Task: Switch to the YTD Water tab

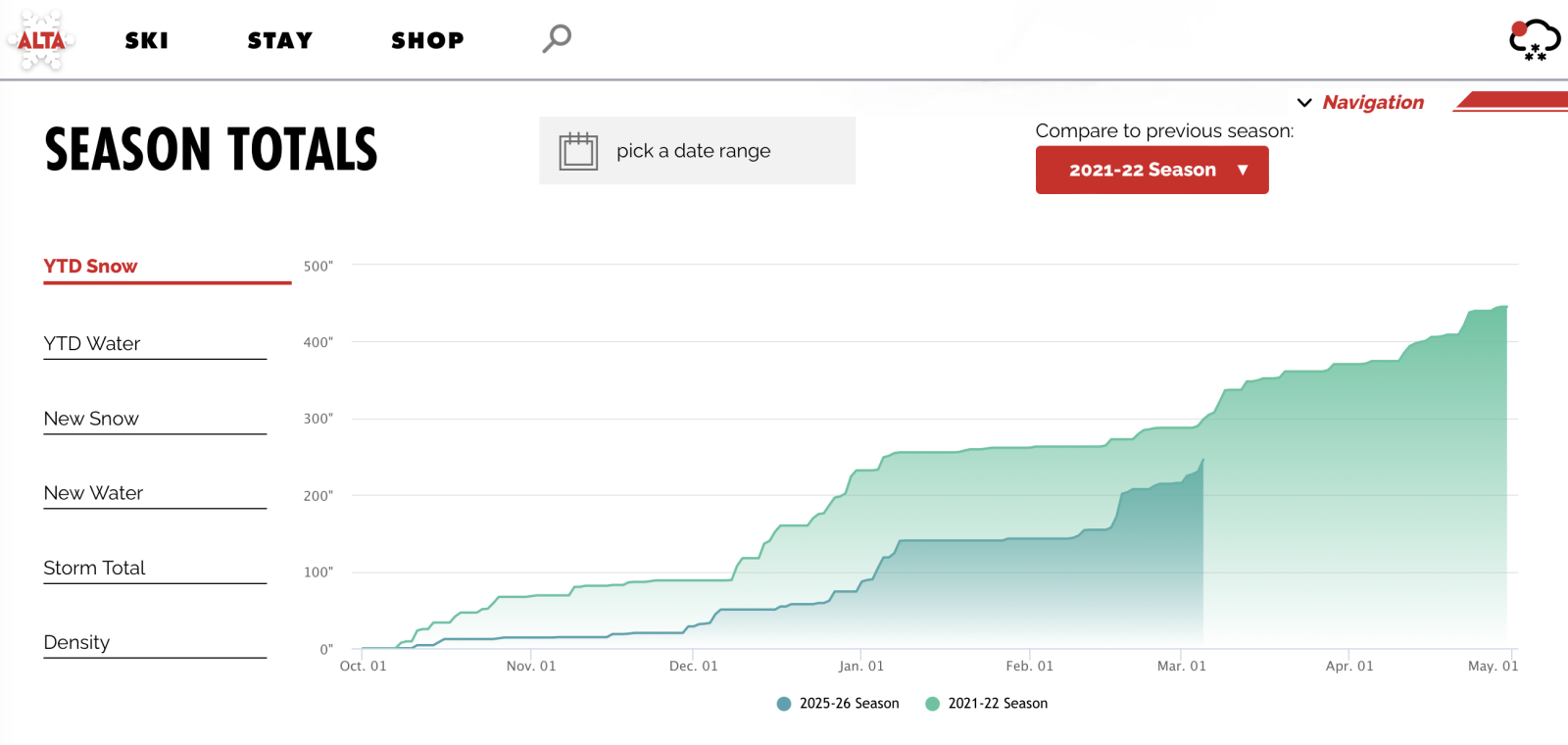Action: coord(92,344)
